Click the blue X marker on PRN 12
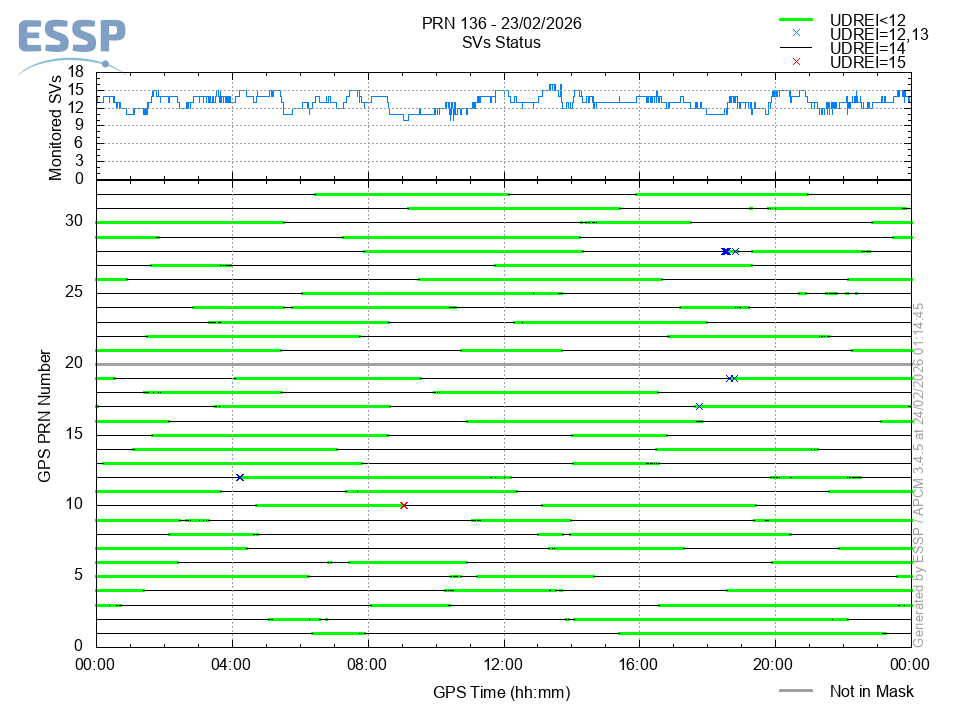The image size is (960, 720). pos(240,478)
